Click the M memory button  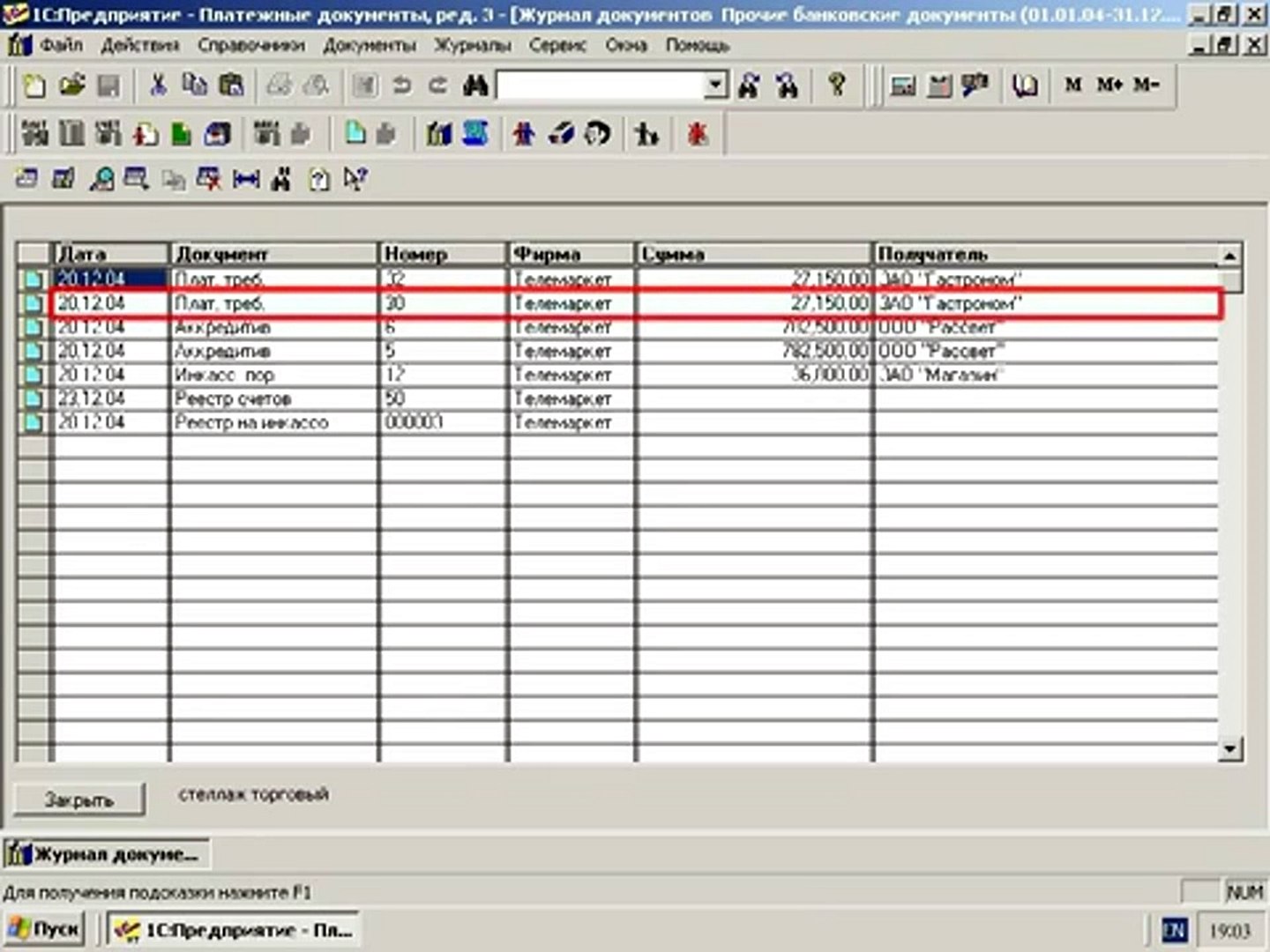click(x=1073, y=85)
